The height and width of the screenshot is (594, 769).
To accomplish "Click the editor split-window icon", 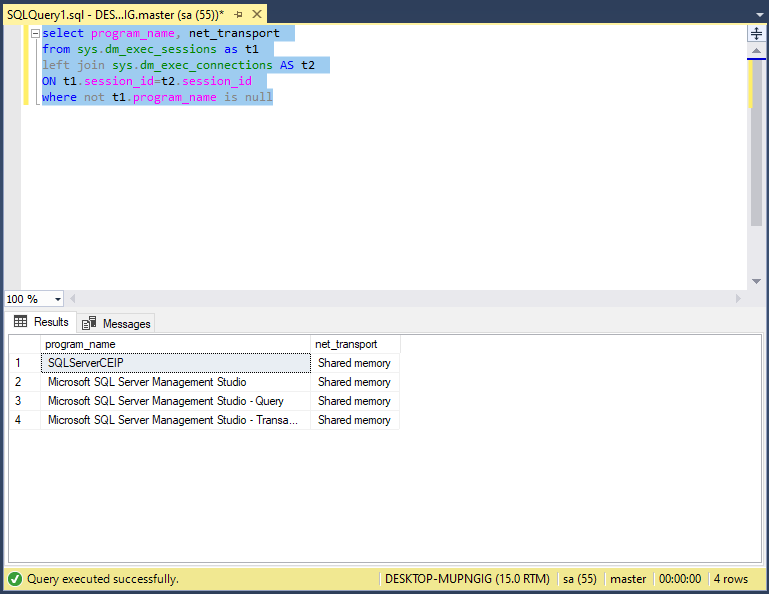I will tap(756, 33).
